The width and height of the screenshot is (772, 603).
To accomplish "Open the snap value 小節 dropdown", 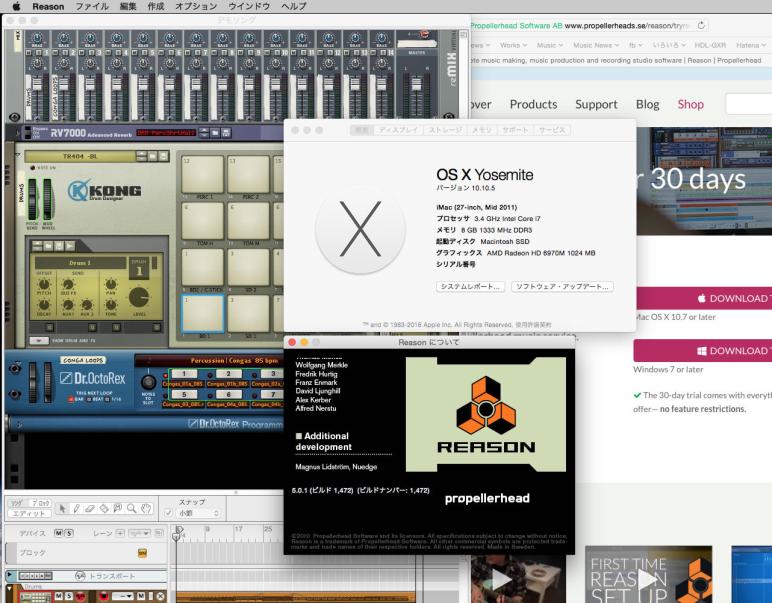I will 198,513.
